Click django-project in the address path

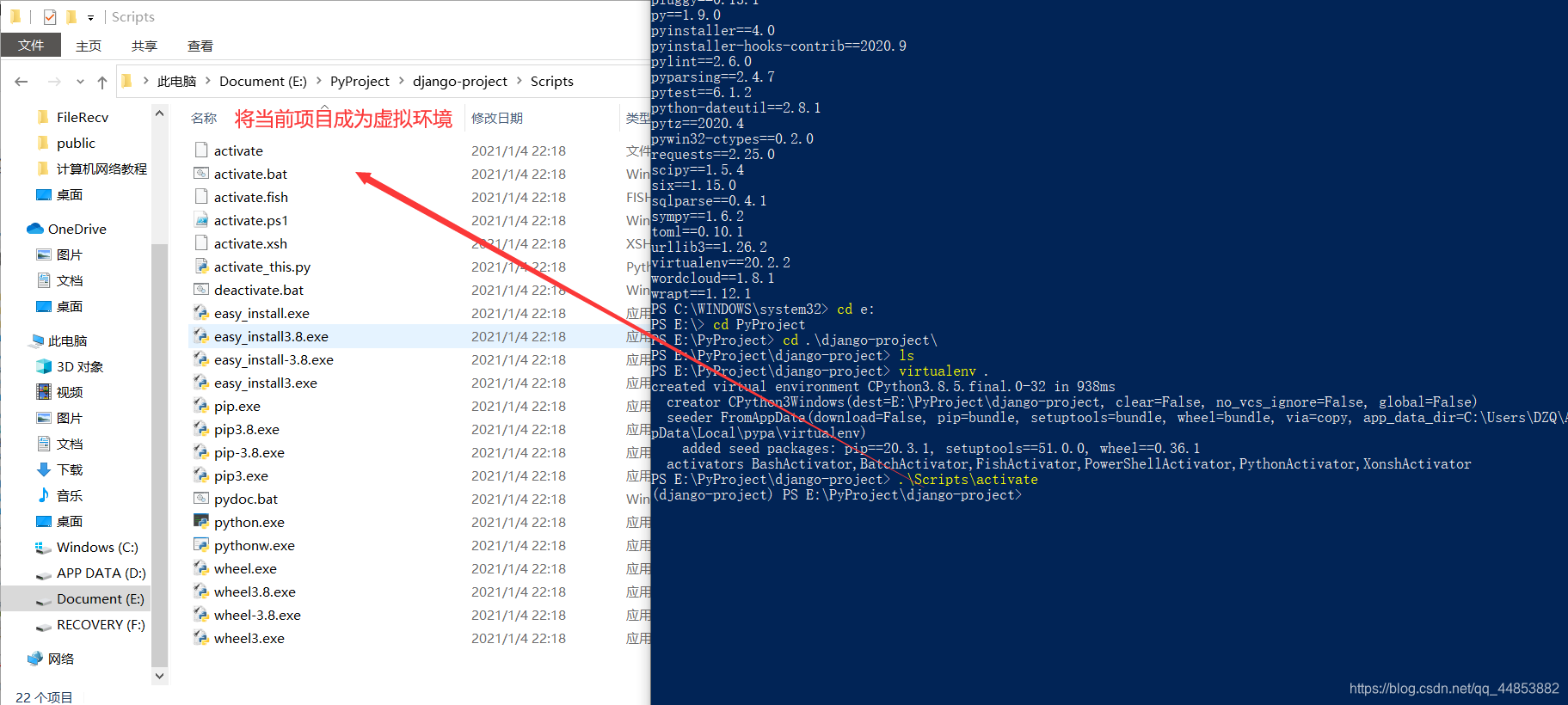pos(460,81)
